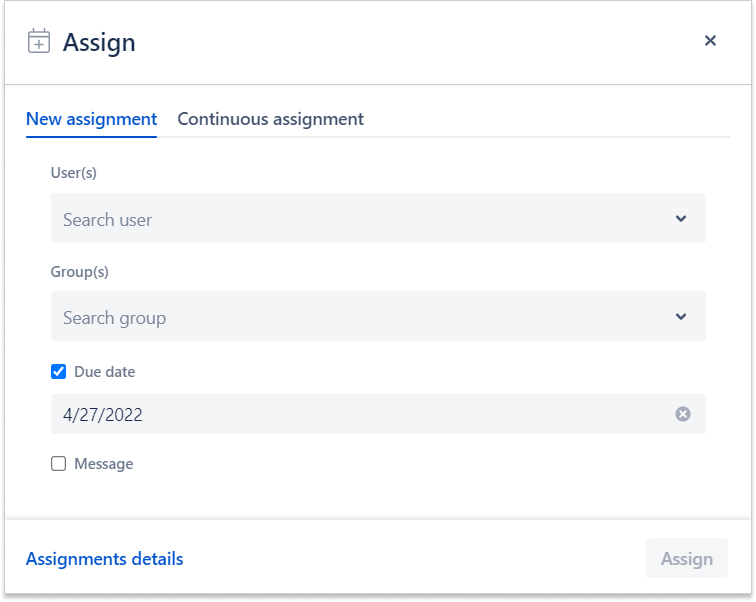Open the Assignments details link
This screenshot has width=756, height=602.
105,559
